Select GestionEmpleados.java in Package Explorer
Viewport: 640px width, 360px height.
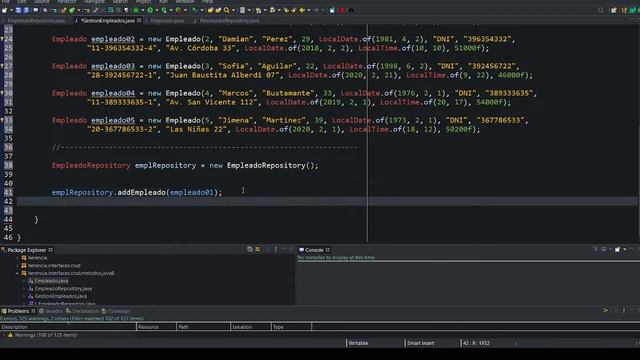tap(60, 296)
